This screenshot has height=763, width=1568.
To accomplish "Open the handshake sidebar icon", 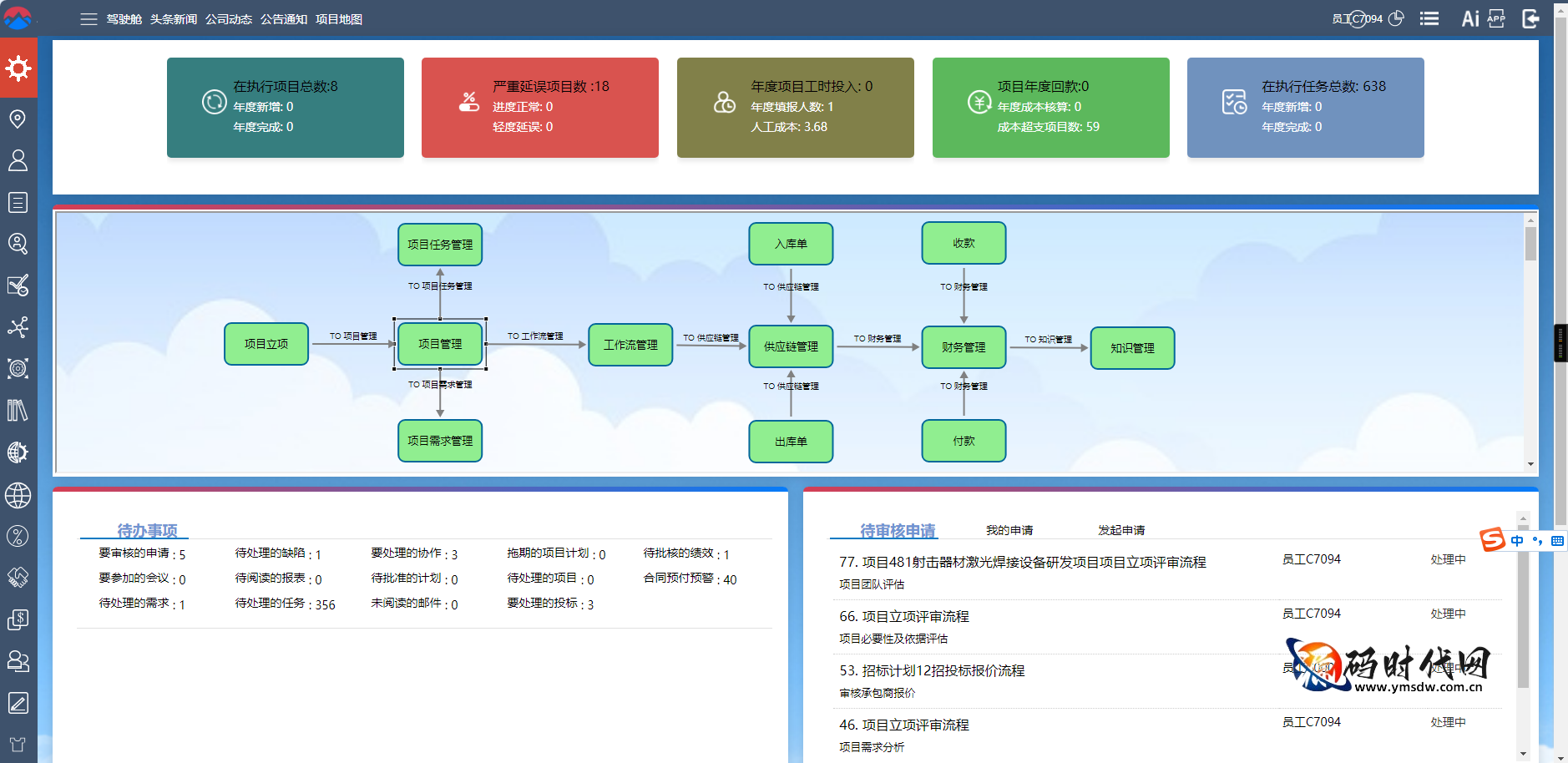I will click(x=18, y=577).
